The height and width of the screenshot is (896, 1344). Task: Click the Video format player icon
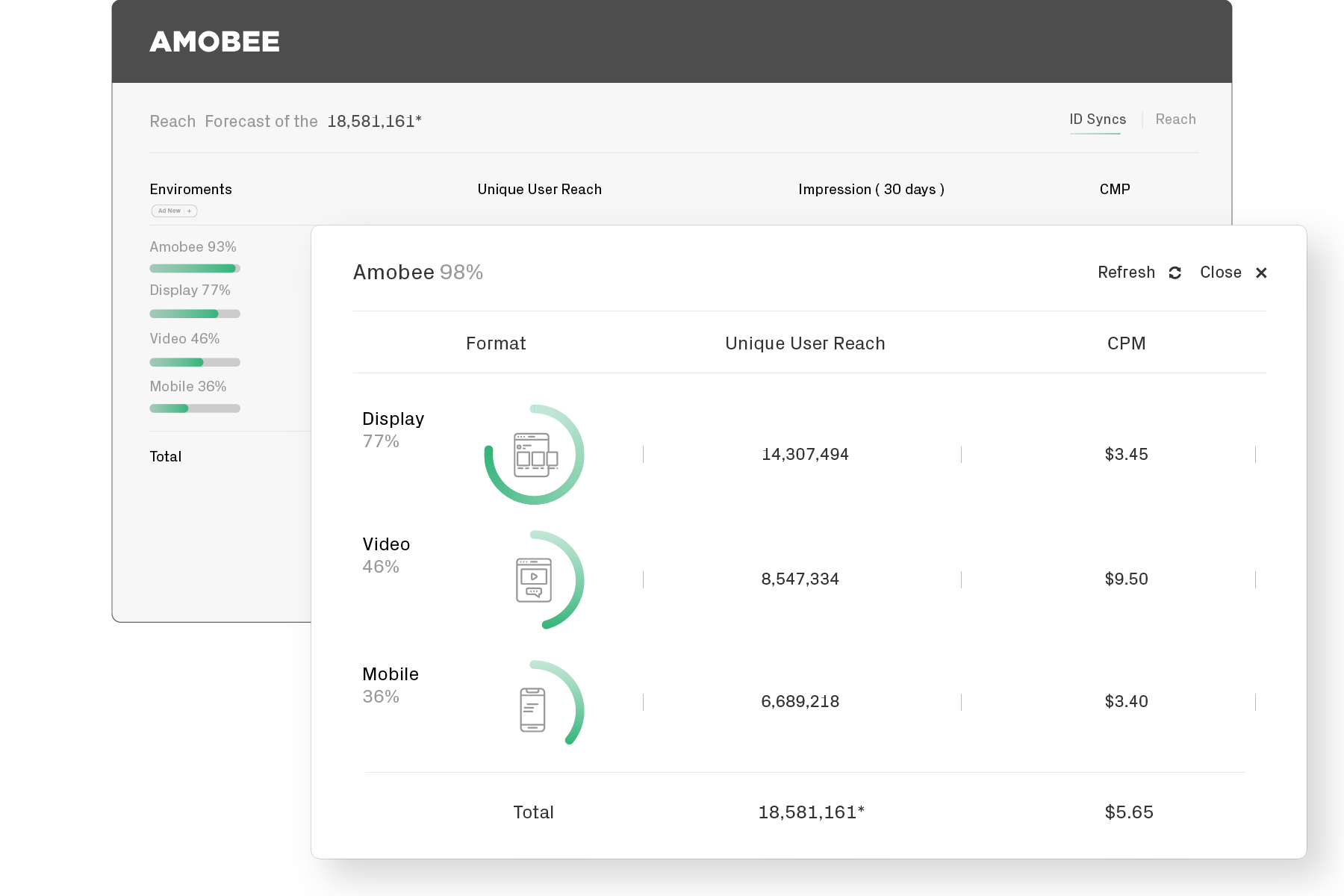click(534, 580)
